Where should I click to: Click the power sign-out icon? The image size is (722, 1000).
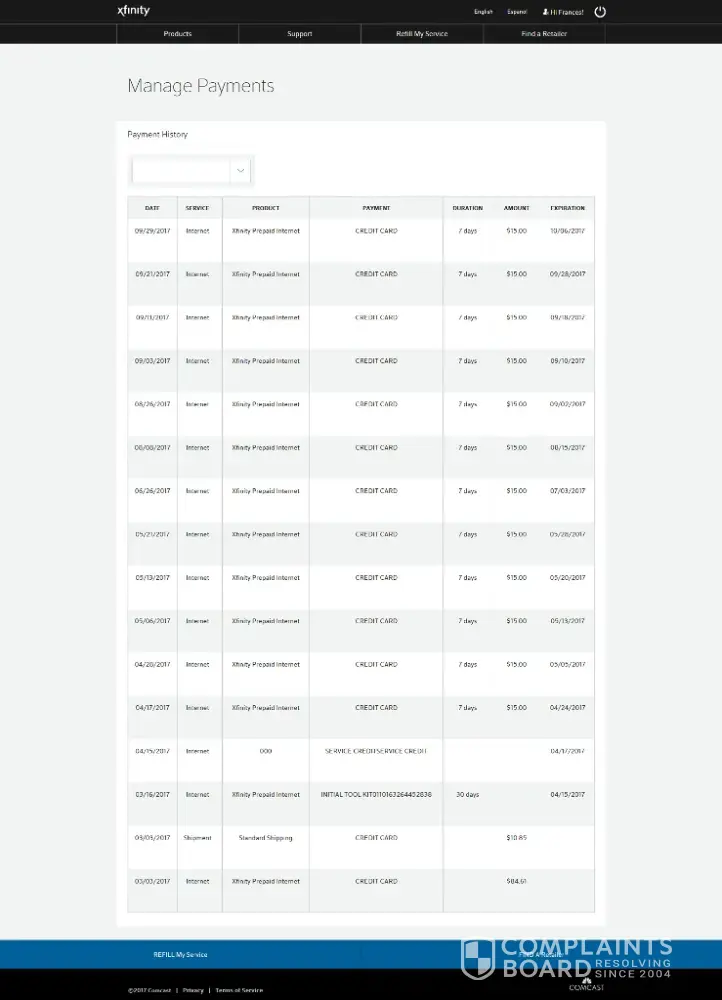click(x=600, y=12)
